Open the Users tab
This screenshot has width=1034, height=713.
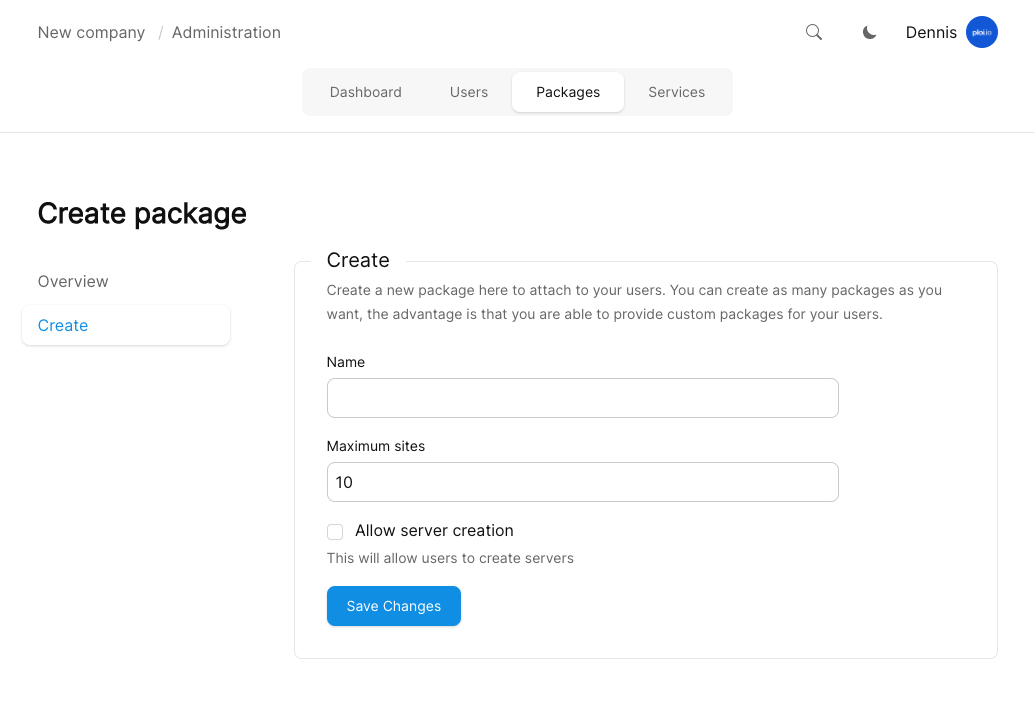(468, 92)
